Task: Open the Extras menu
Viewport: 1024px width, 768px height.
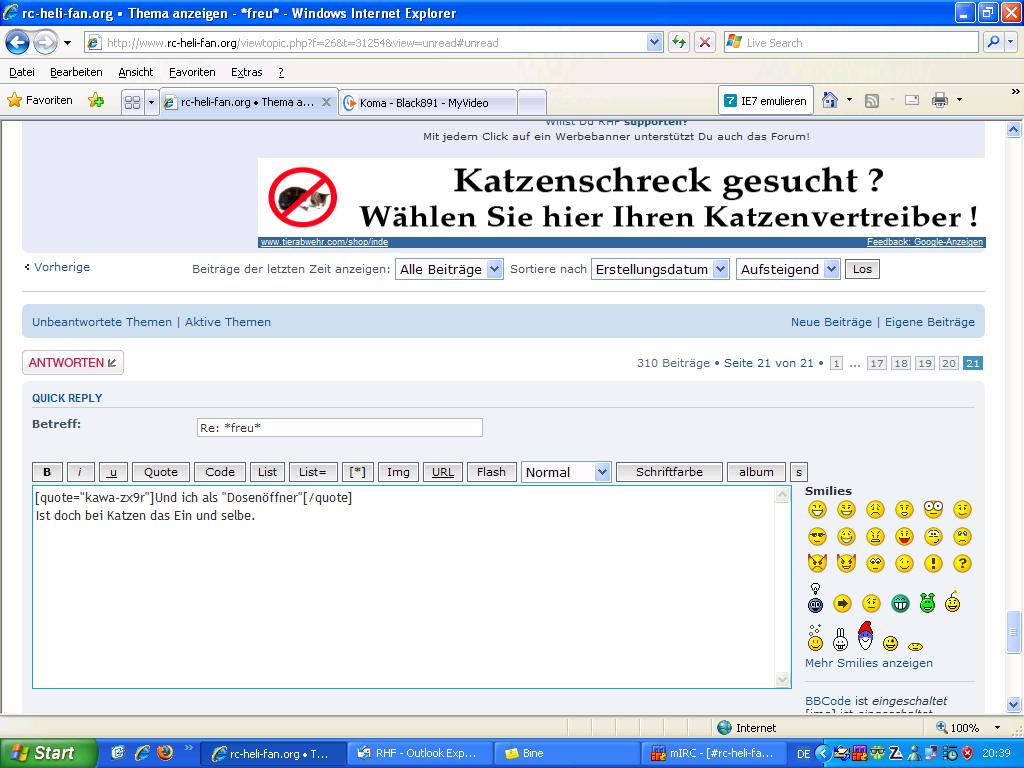Action: pos(247,72)
